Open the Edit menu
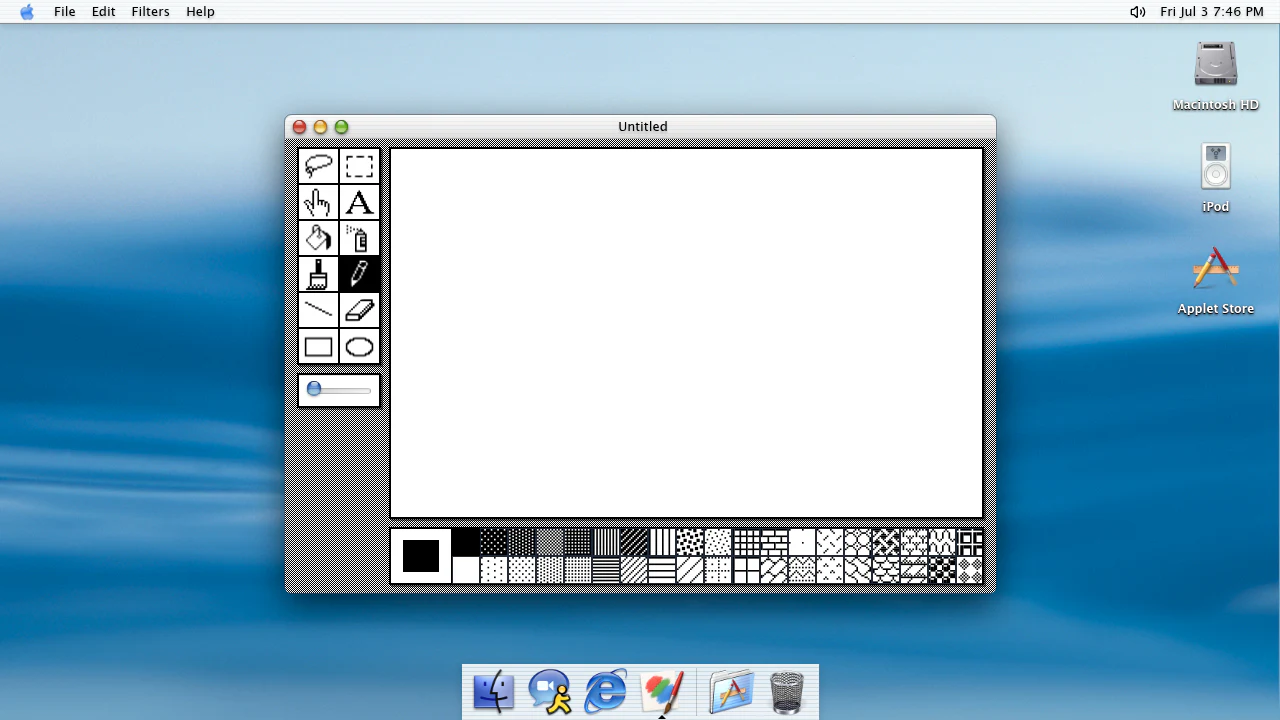Screen dimensions: 1280x720 point(104,11)
